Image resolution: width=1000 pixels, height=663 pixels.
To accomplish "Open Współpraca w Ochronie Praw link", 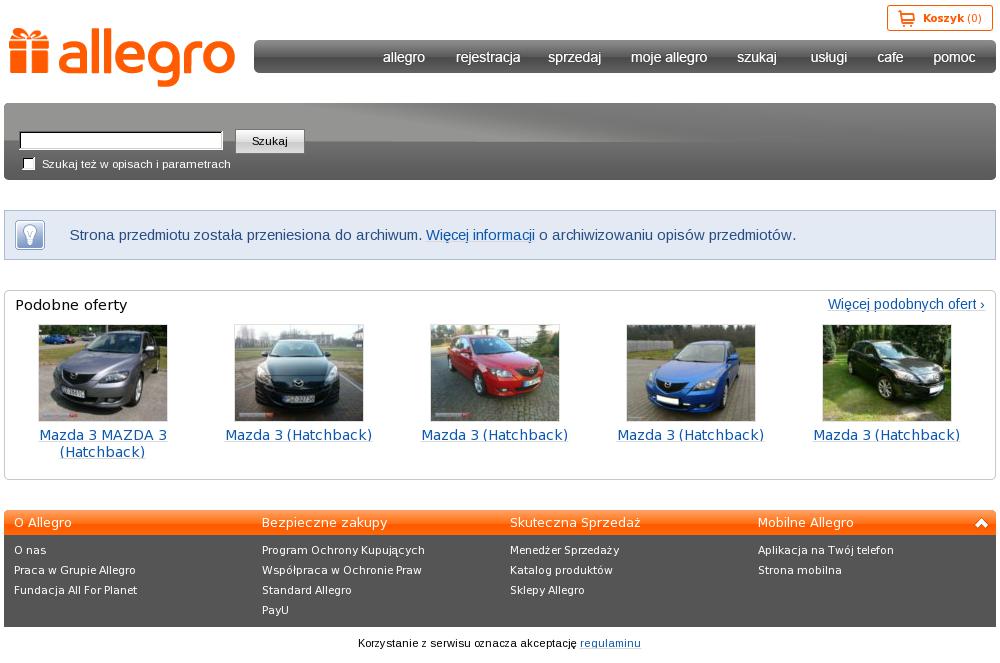I will pos(342,571).
